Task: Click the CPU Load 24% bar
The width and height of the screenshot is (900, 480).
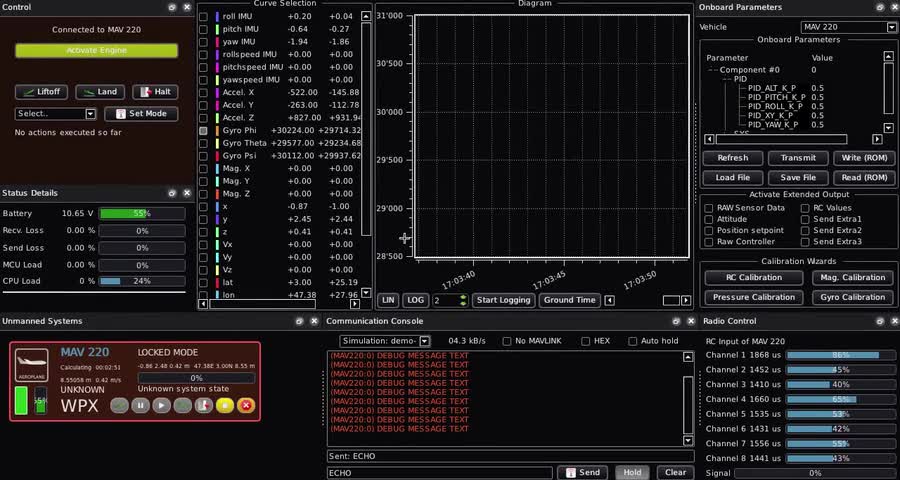Action: (x=142, y=281)
